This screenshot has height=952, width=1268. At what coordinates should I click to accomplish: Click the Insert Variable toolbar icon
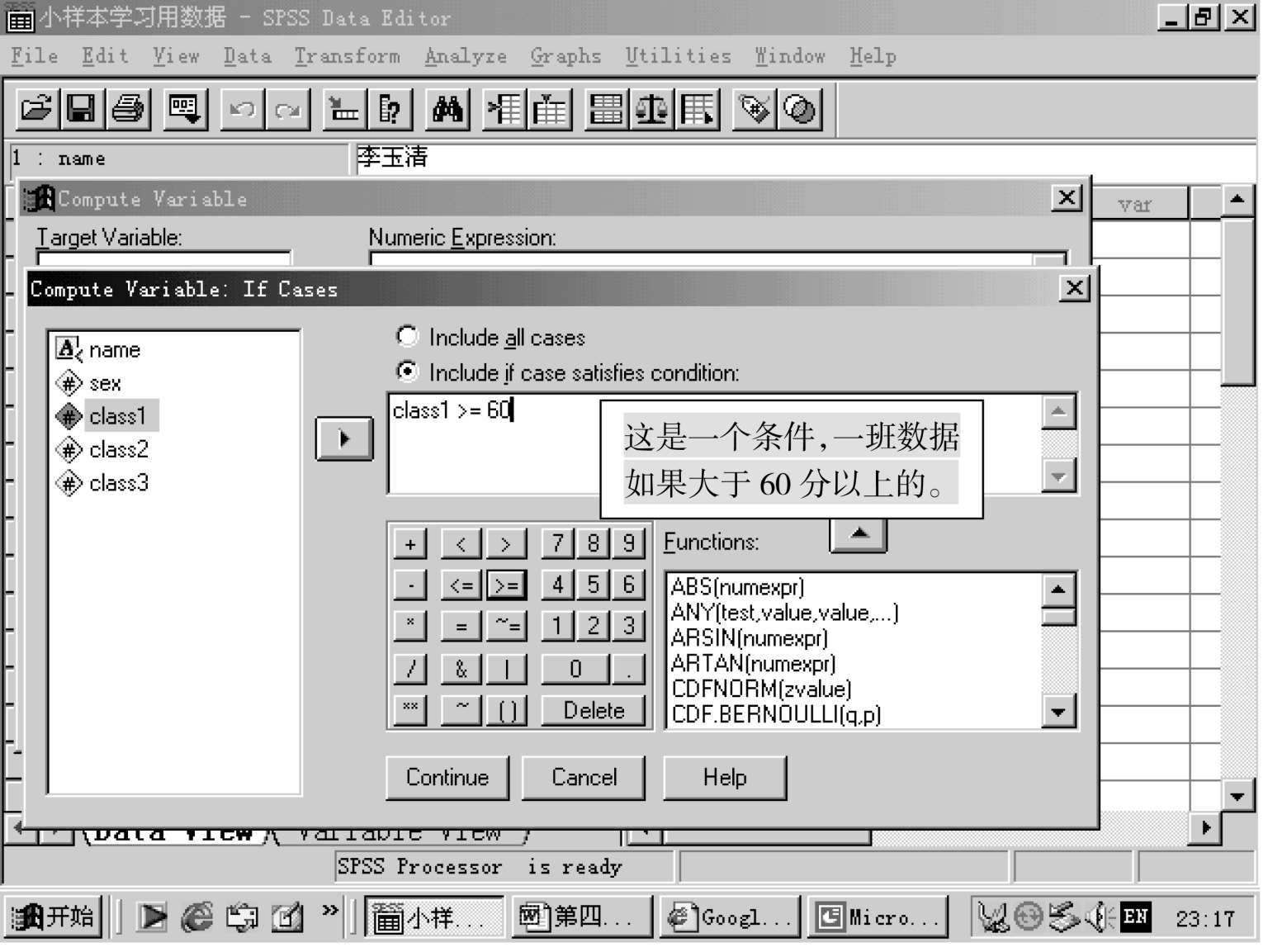pos(550,109)
